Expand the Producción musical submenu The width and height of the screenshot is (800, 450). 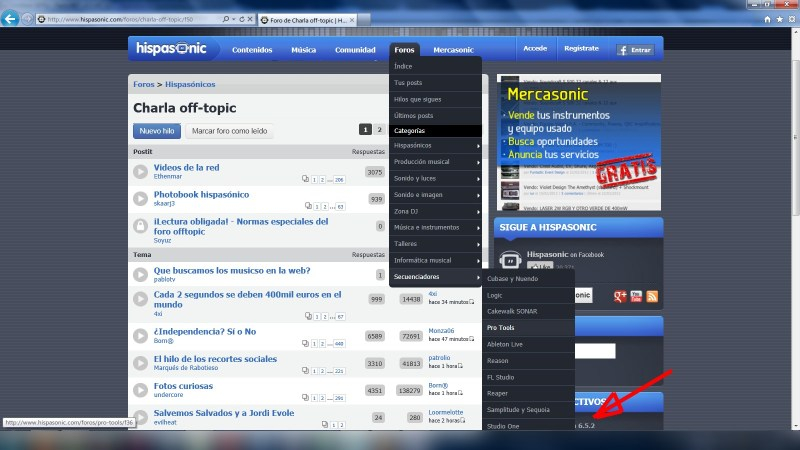pos(435,162)
